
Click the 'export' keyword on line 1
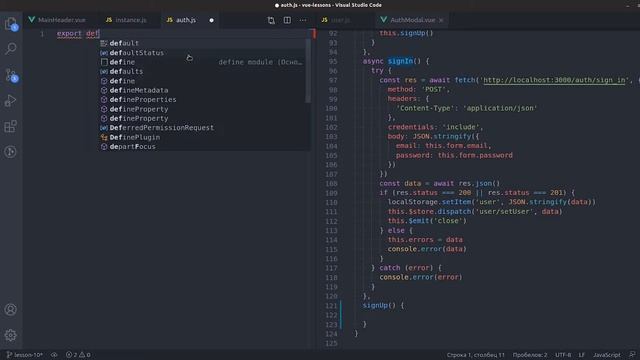pos(69,33)
